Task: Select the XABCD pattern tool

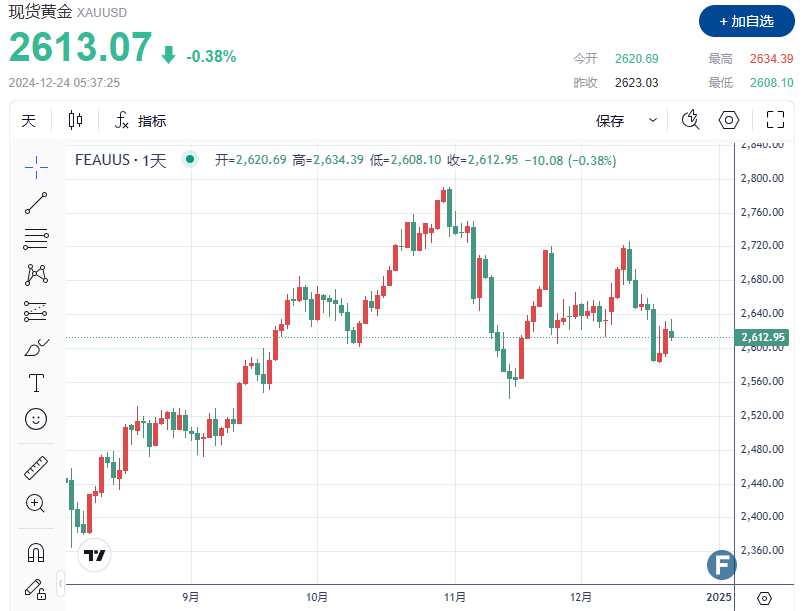Action: (x=36, y=275)
